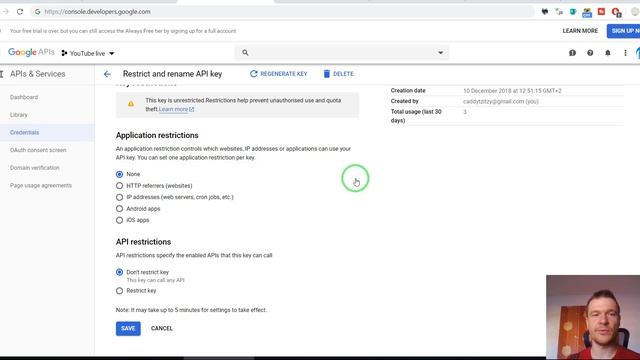640x360 pixels.
Task: Select iOS apps restriction option
Action: 119,220
